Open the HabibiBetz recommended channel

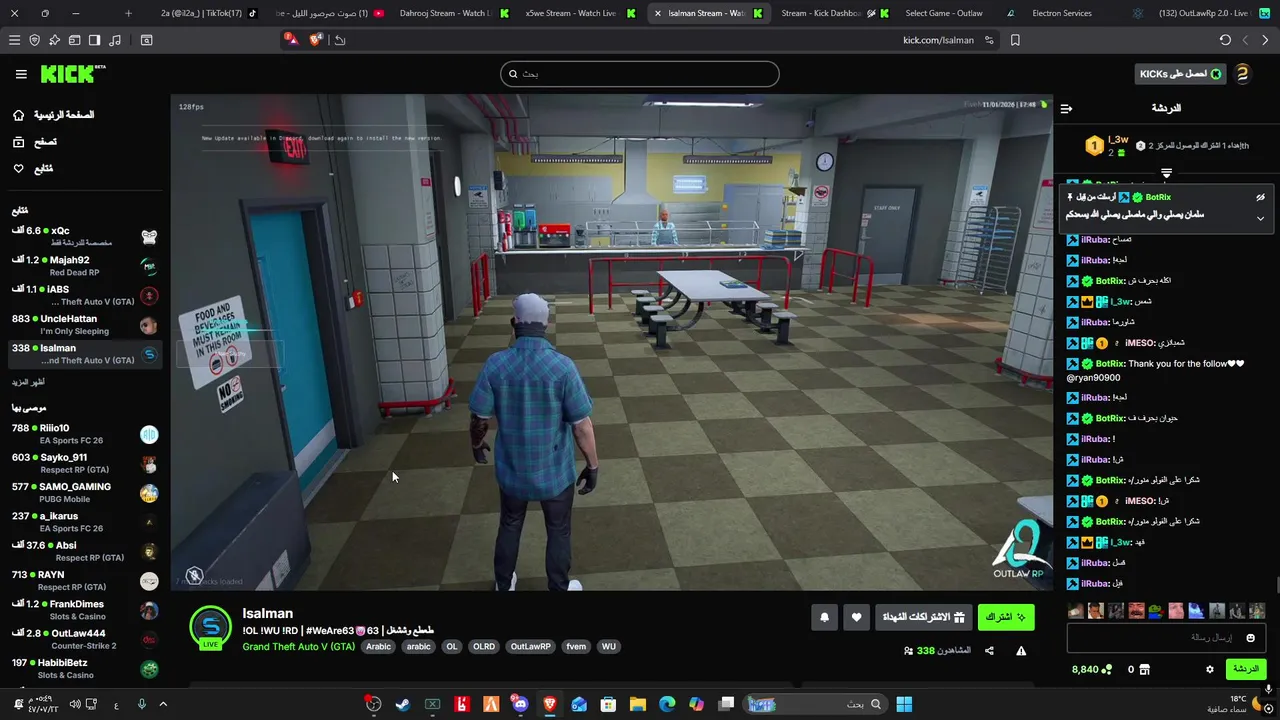[84, 668]
